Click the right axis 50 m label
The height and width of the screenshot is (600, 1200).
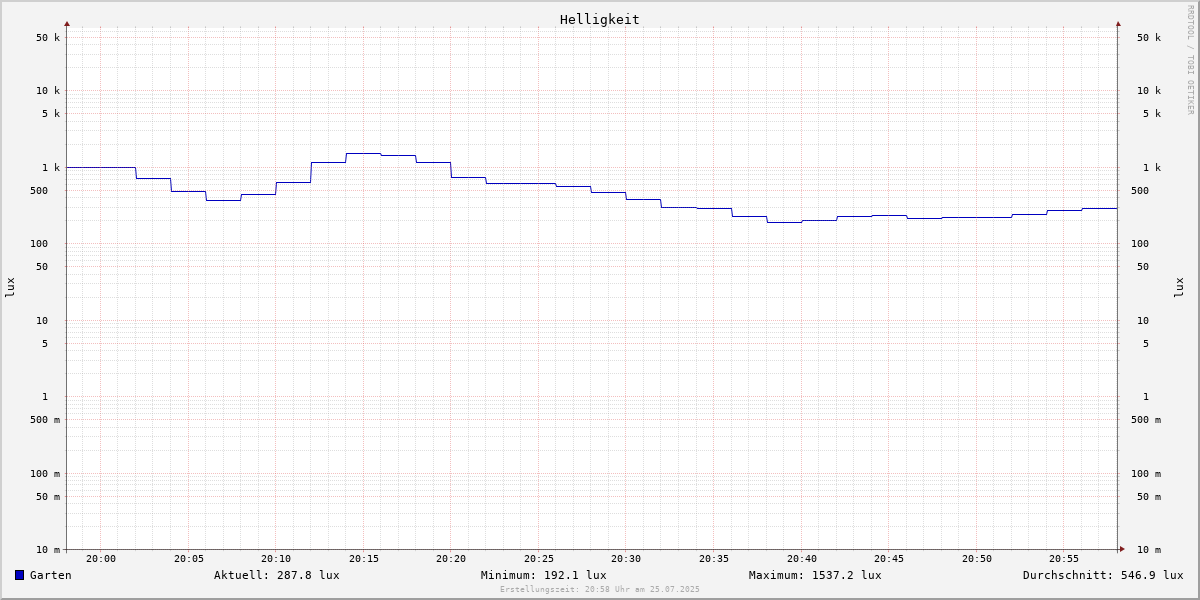click(1149, 497)
